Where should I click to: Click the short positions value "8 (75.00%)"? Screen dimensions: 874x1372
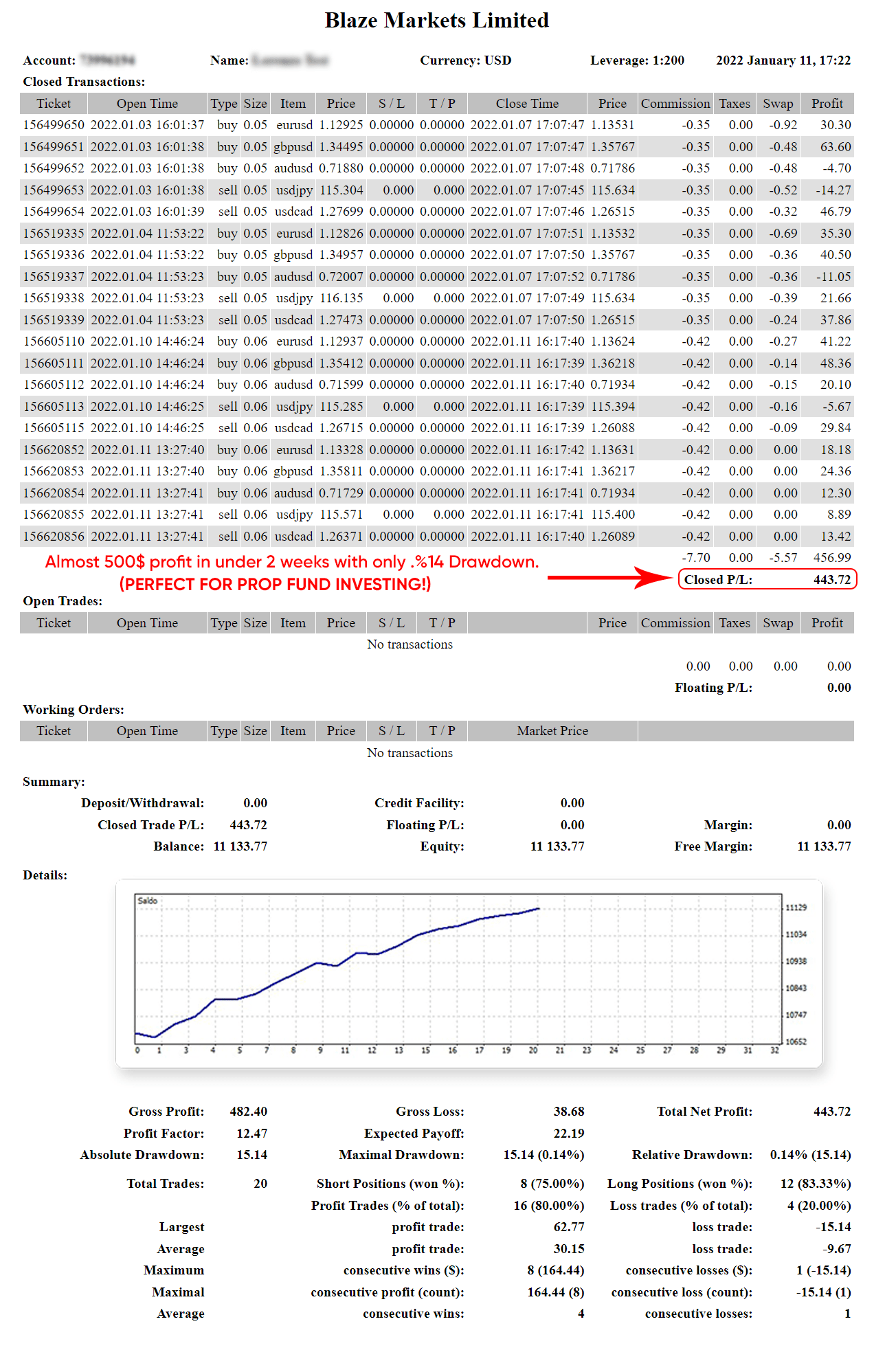coord(552,1184)
